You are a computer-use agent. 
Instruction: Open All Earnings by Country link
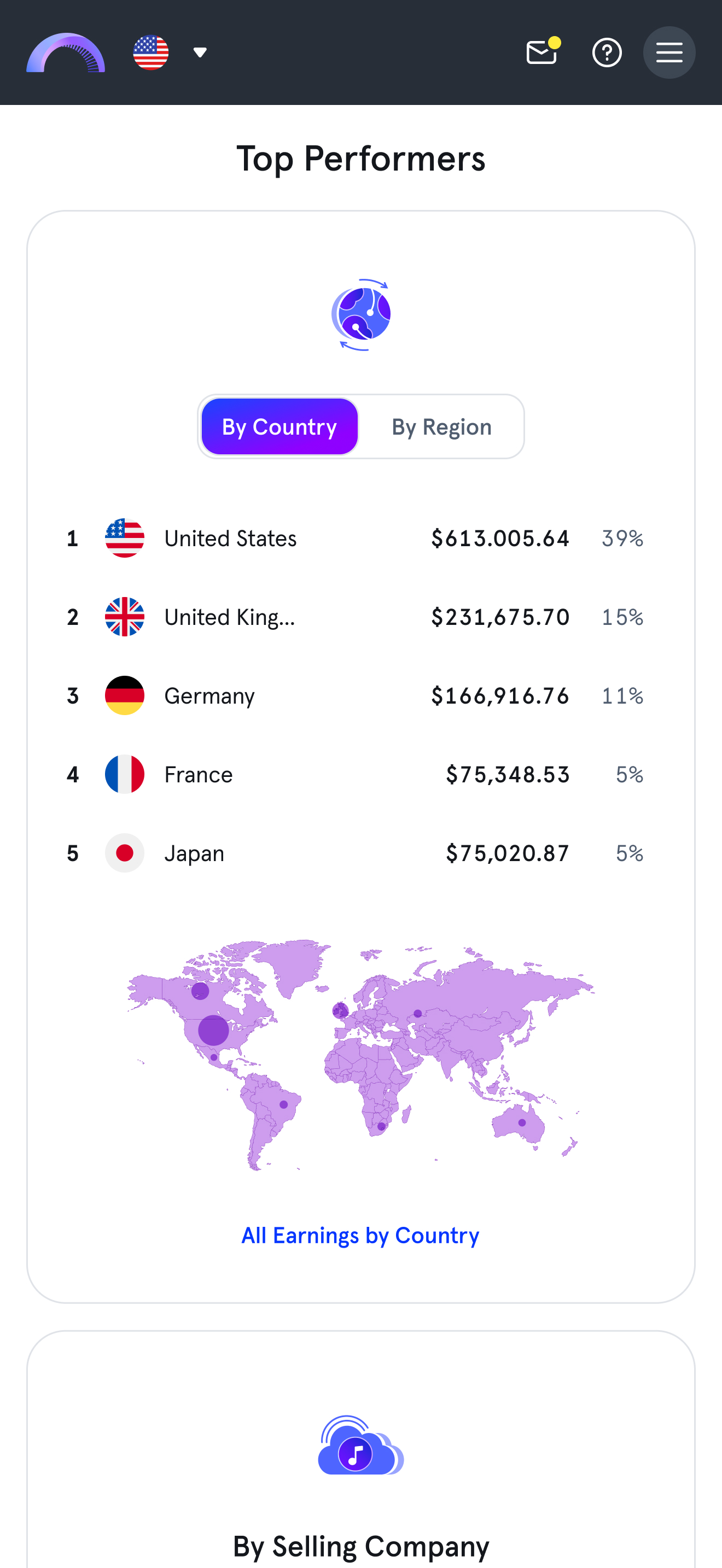point(360,1236)
